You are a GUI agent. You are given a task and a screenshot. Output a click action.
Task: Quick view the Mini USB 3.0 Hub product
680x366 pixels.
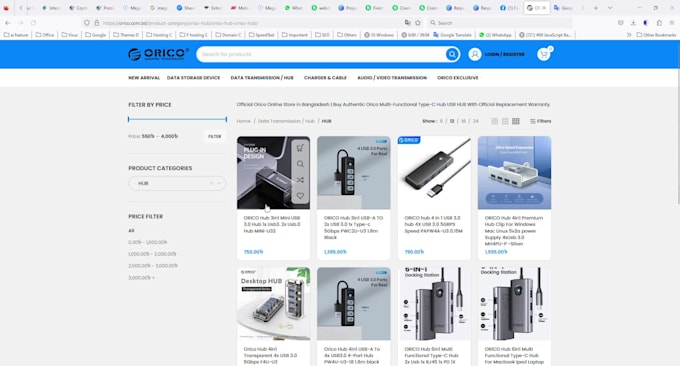click(x=300, y=164)
